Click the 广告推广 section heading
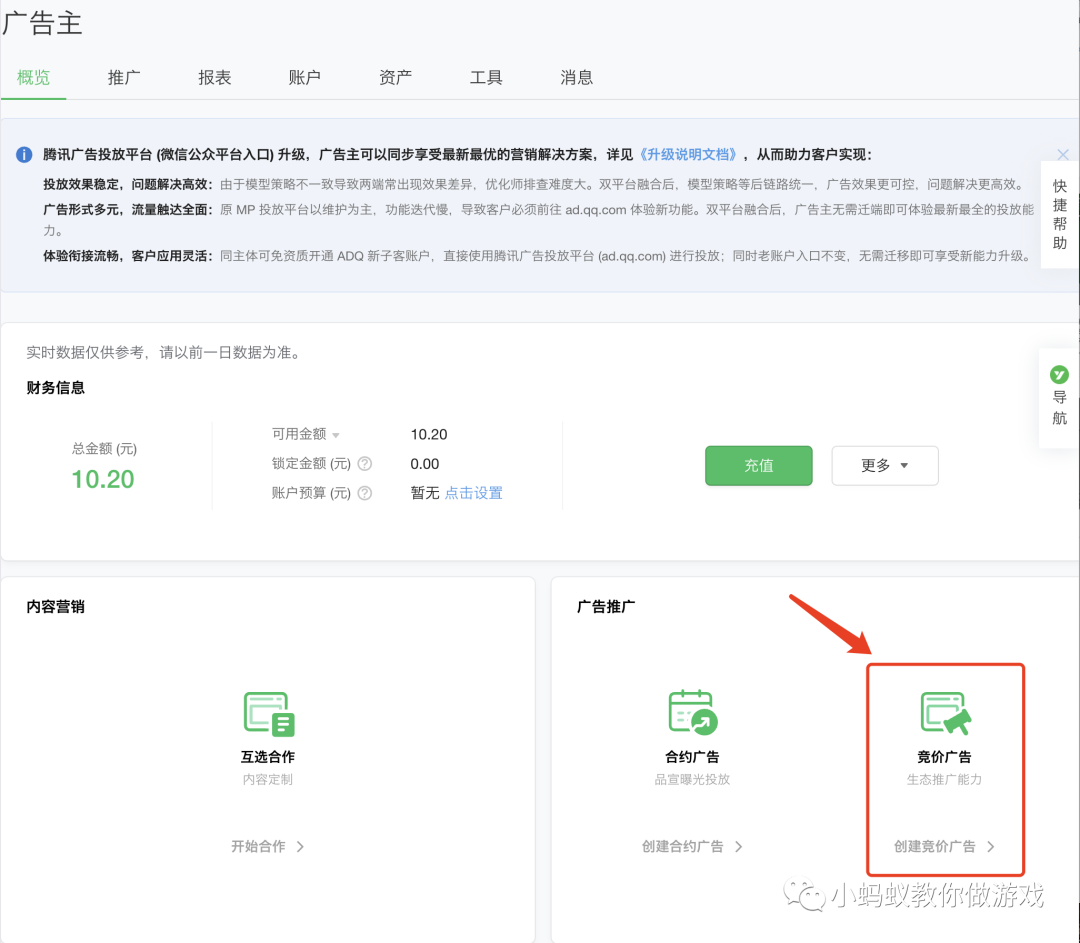Screen dimensions: 1080x943 coord(606,607)
